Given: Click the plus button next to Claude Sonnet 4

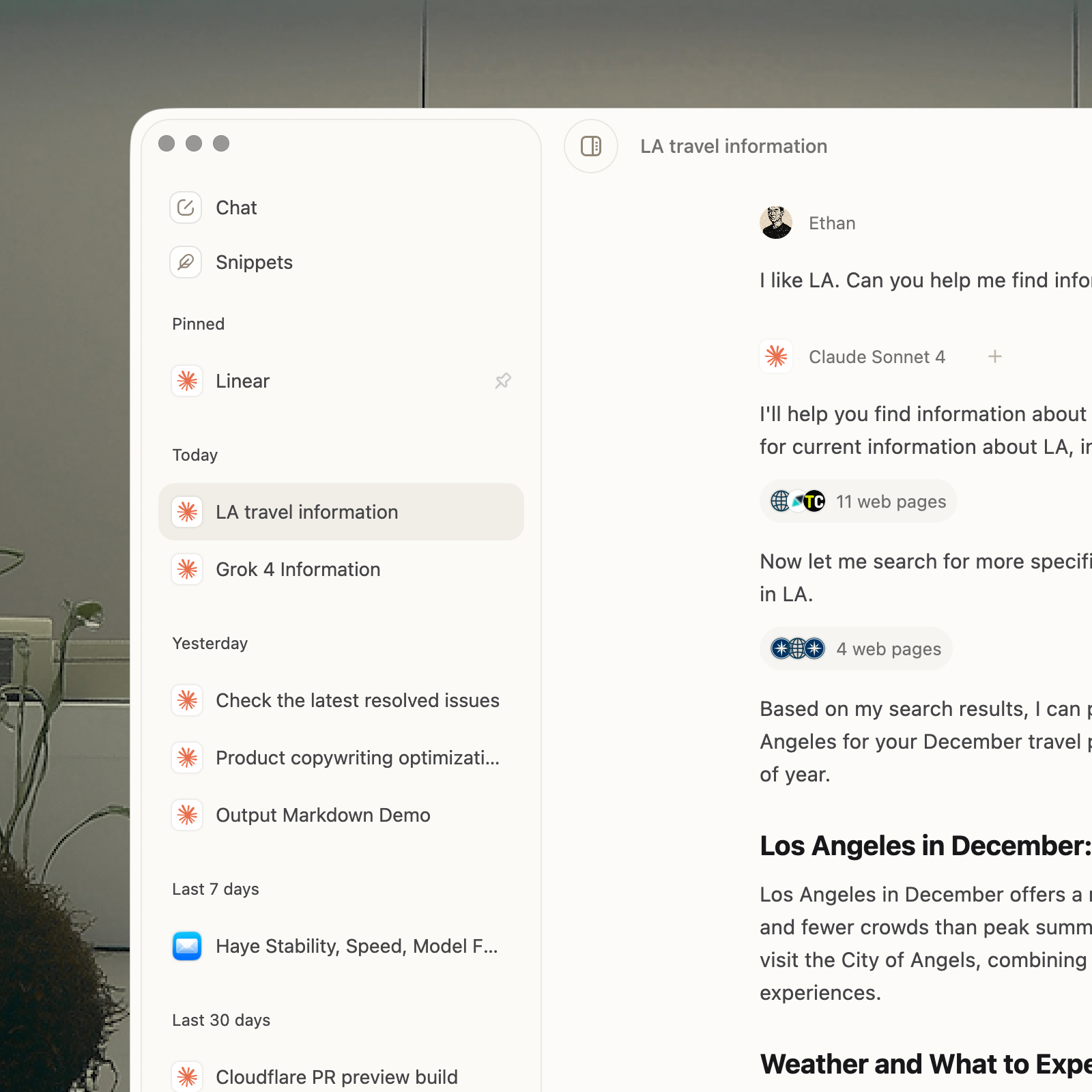Looking at the screenshot, I should 995,356.
